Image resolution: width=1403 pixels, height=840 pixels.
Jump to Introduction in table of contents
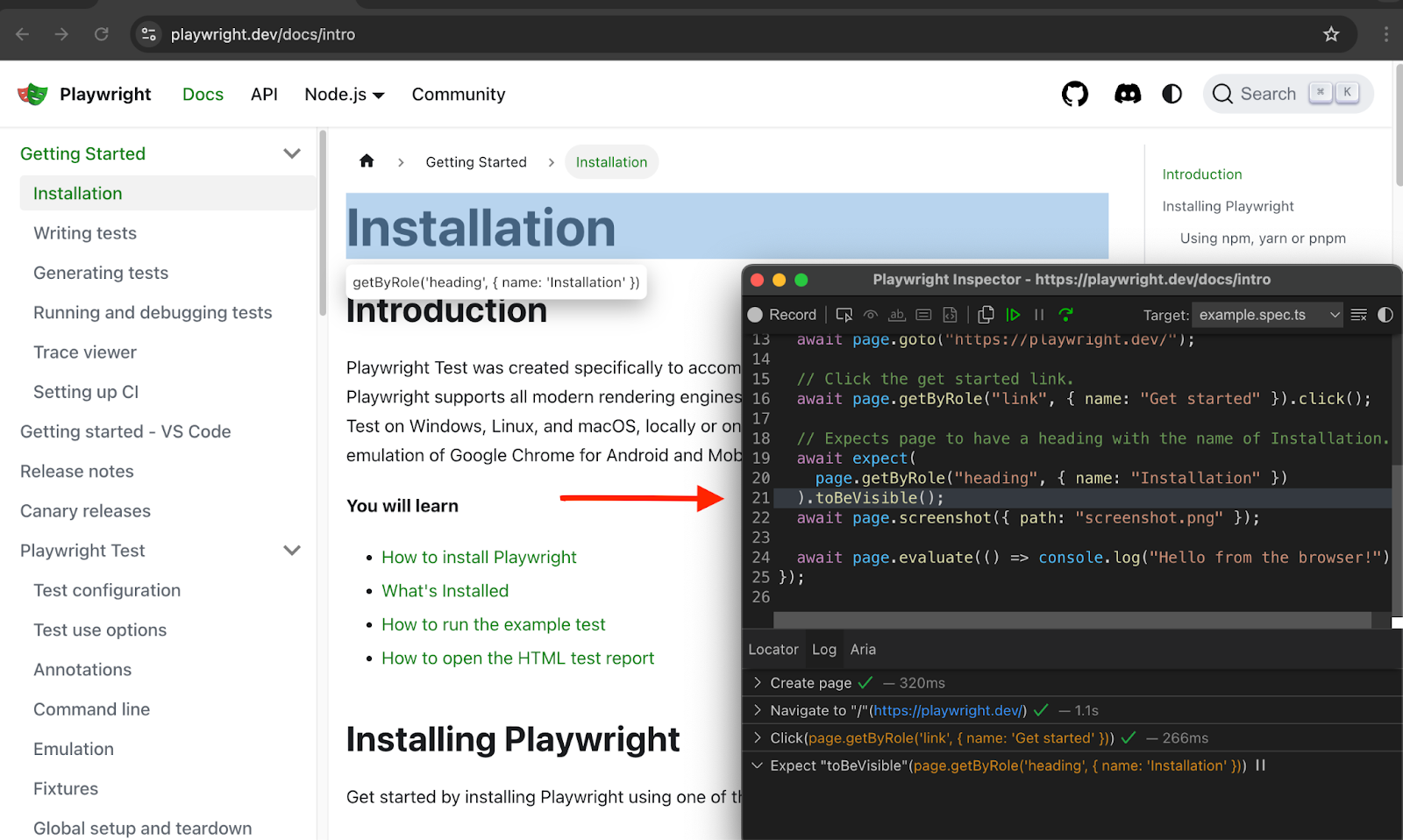point(1202,174)
